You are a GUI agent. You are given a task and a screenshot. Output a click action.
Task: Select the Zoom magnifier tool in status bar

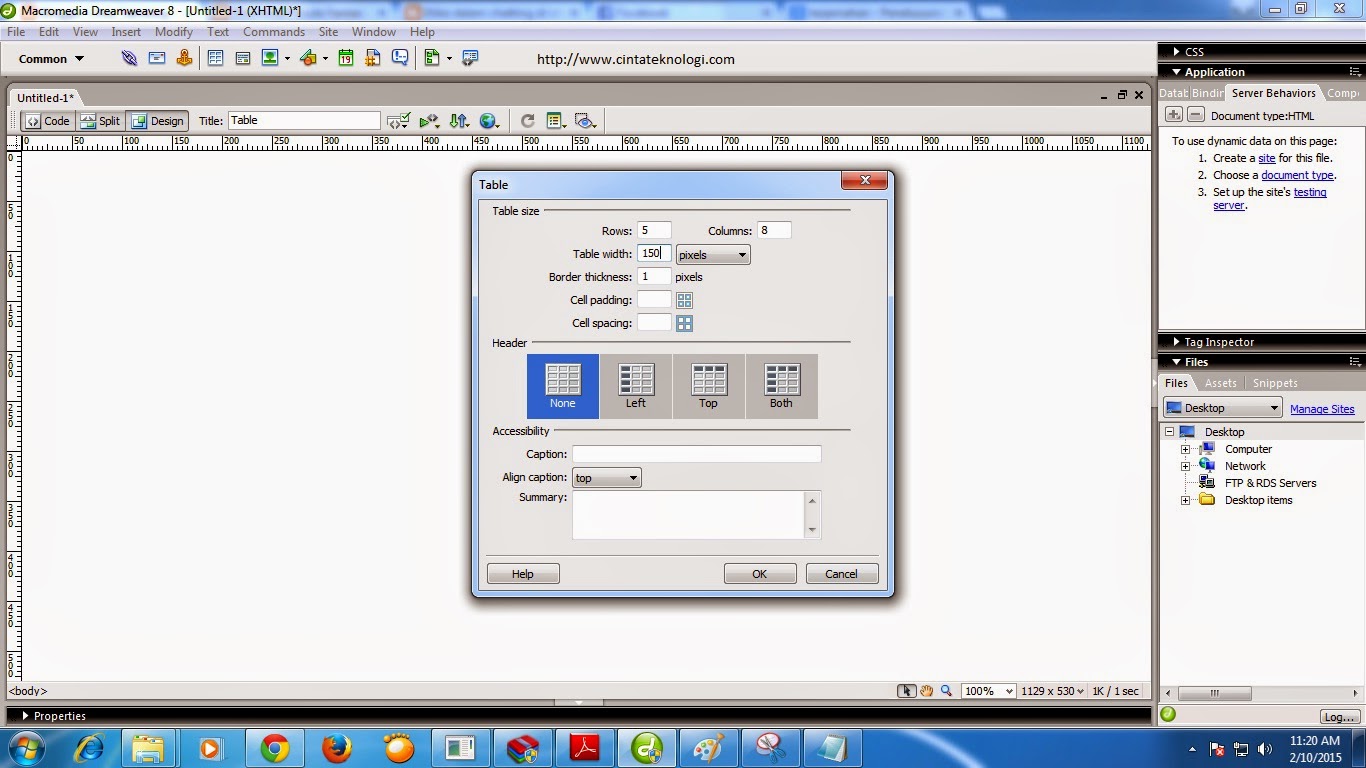tap(946, 691)
